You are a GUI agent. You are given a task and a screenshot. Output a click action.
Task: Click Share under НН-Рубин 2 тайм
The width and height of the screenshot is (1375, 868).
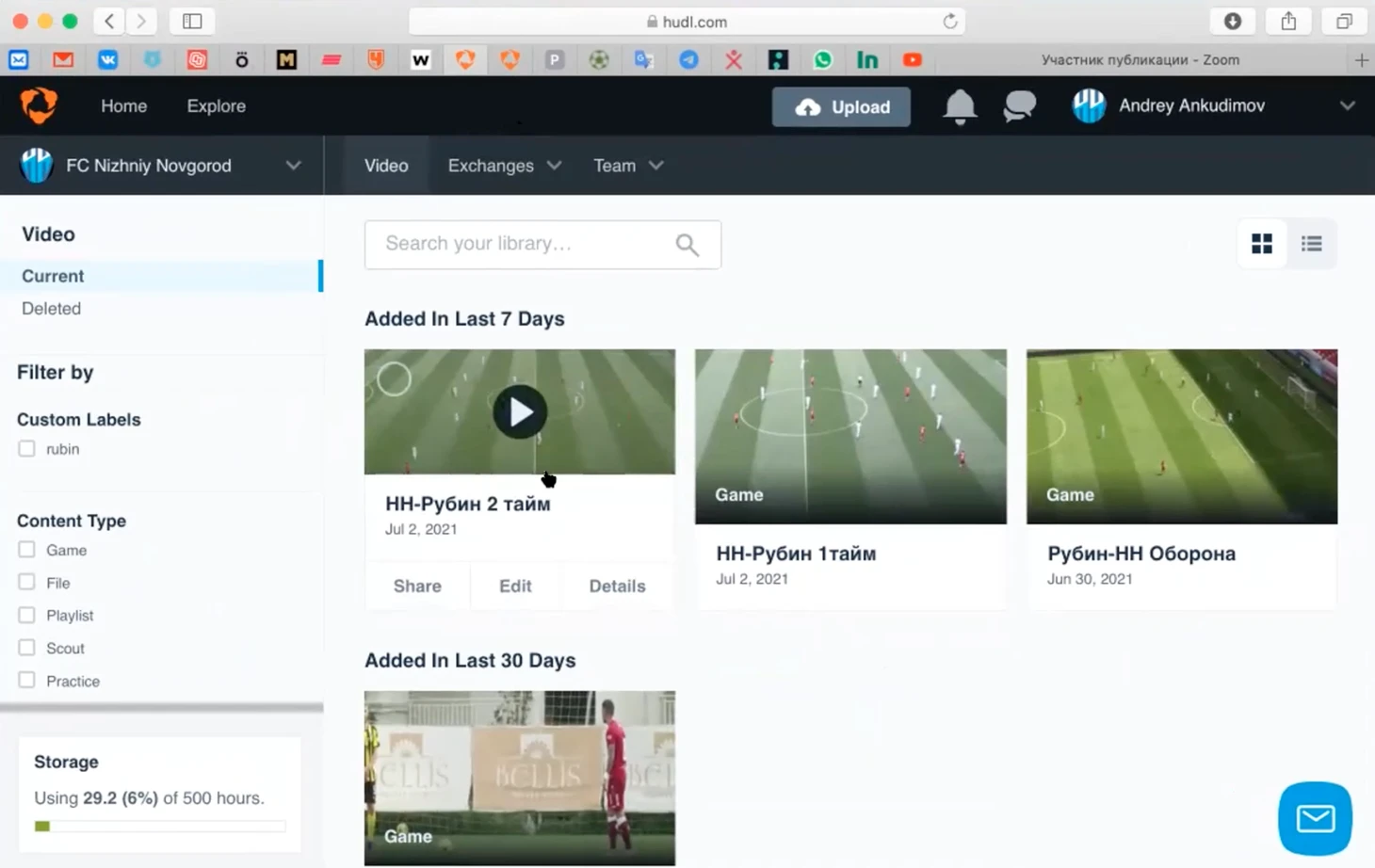(417, 586)
